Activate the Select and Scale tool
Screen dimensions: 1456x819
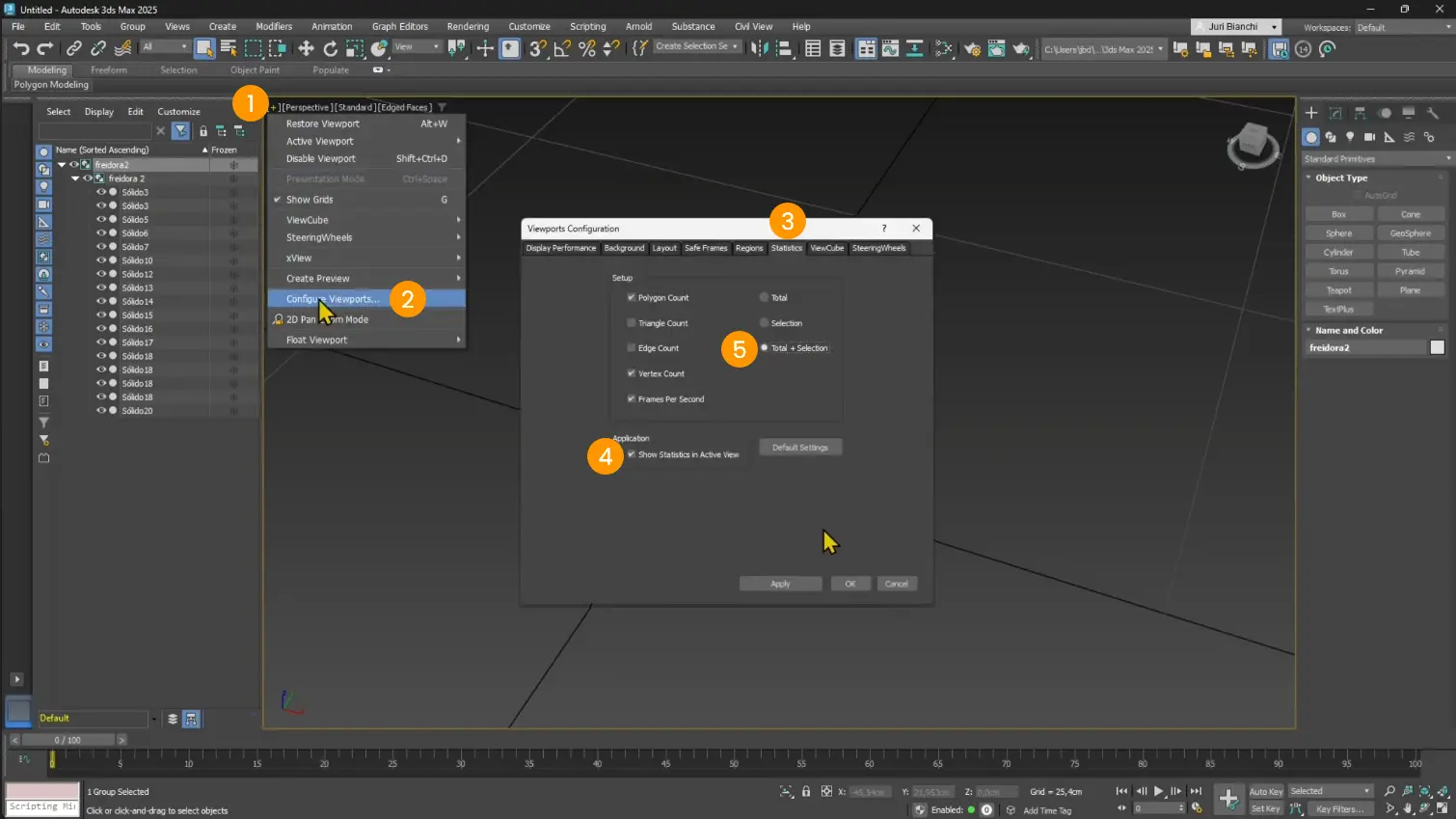[354, 47]
